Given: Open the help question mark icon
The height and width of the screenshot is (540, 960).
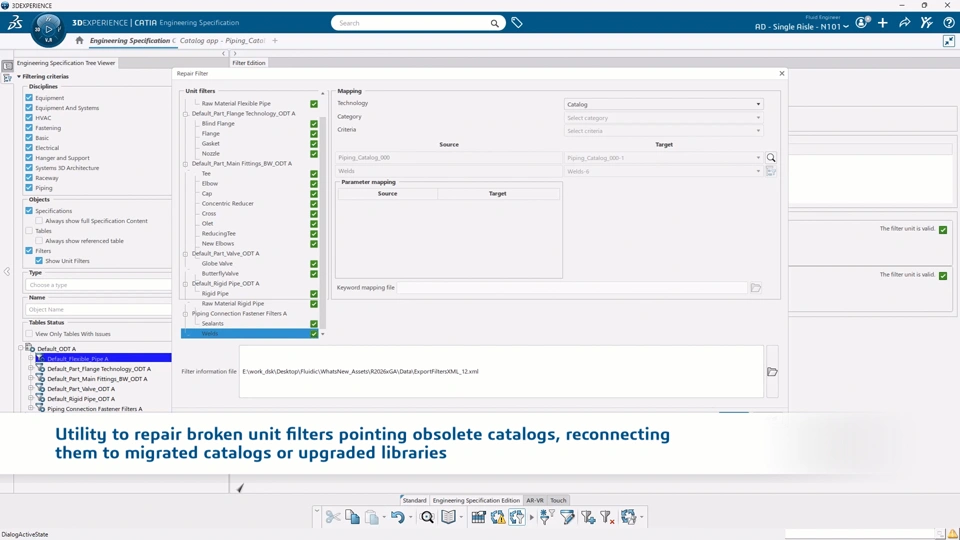Looking at the screenshot, I should click(x=948, y=23).
